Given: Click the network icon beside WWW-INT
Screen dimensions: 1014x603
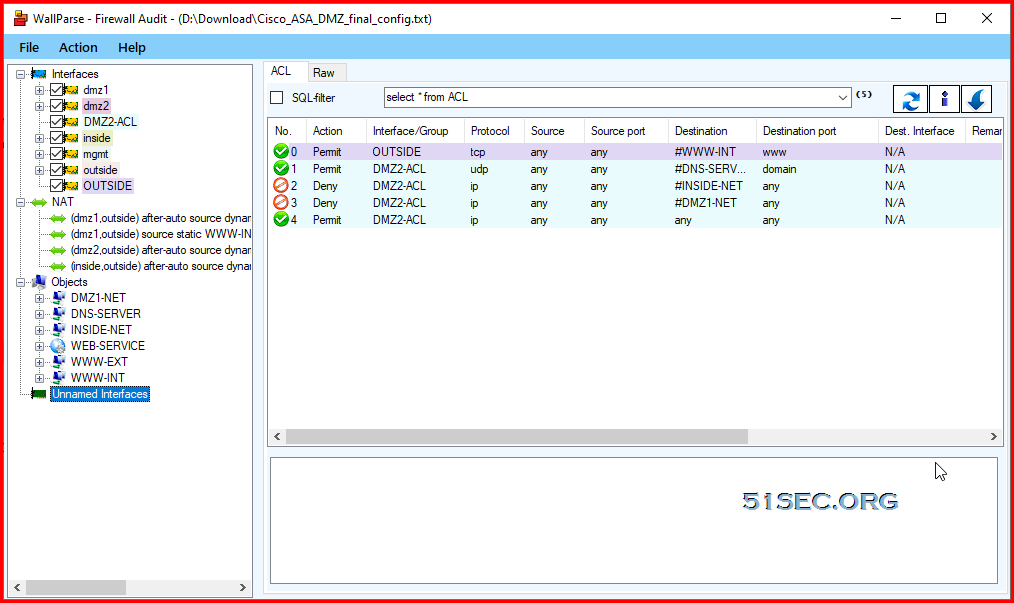Looking at the screenshot, I should coord(58,378).
